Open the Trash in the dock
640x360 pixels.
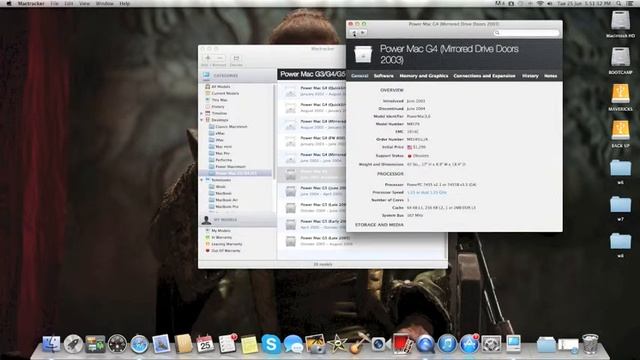[590, 344]
